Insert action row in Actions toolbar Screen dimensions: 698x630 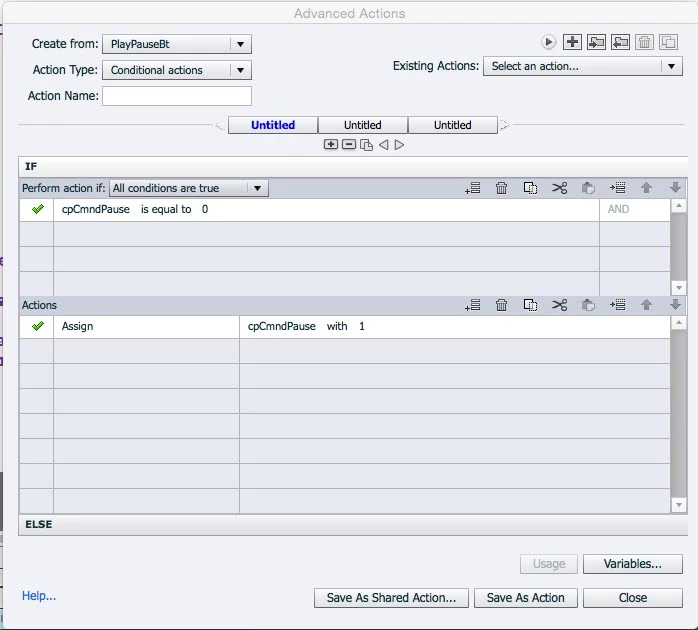click(x=617, y=305)
